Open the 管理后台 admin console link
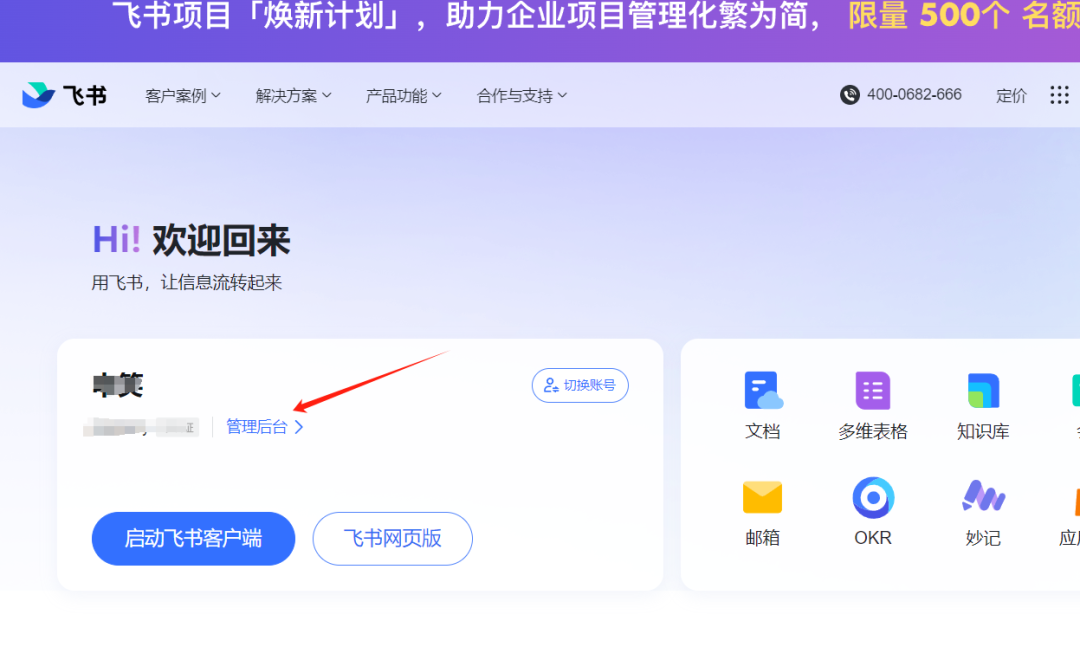Image resolution: width=1080 pixels, height=660 pixels. coord(264,427)
